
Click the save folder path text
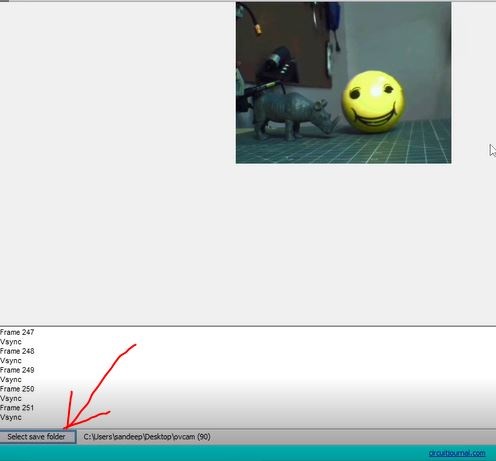pos(147,437)
